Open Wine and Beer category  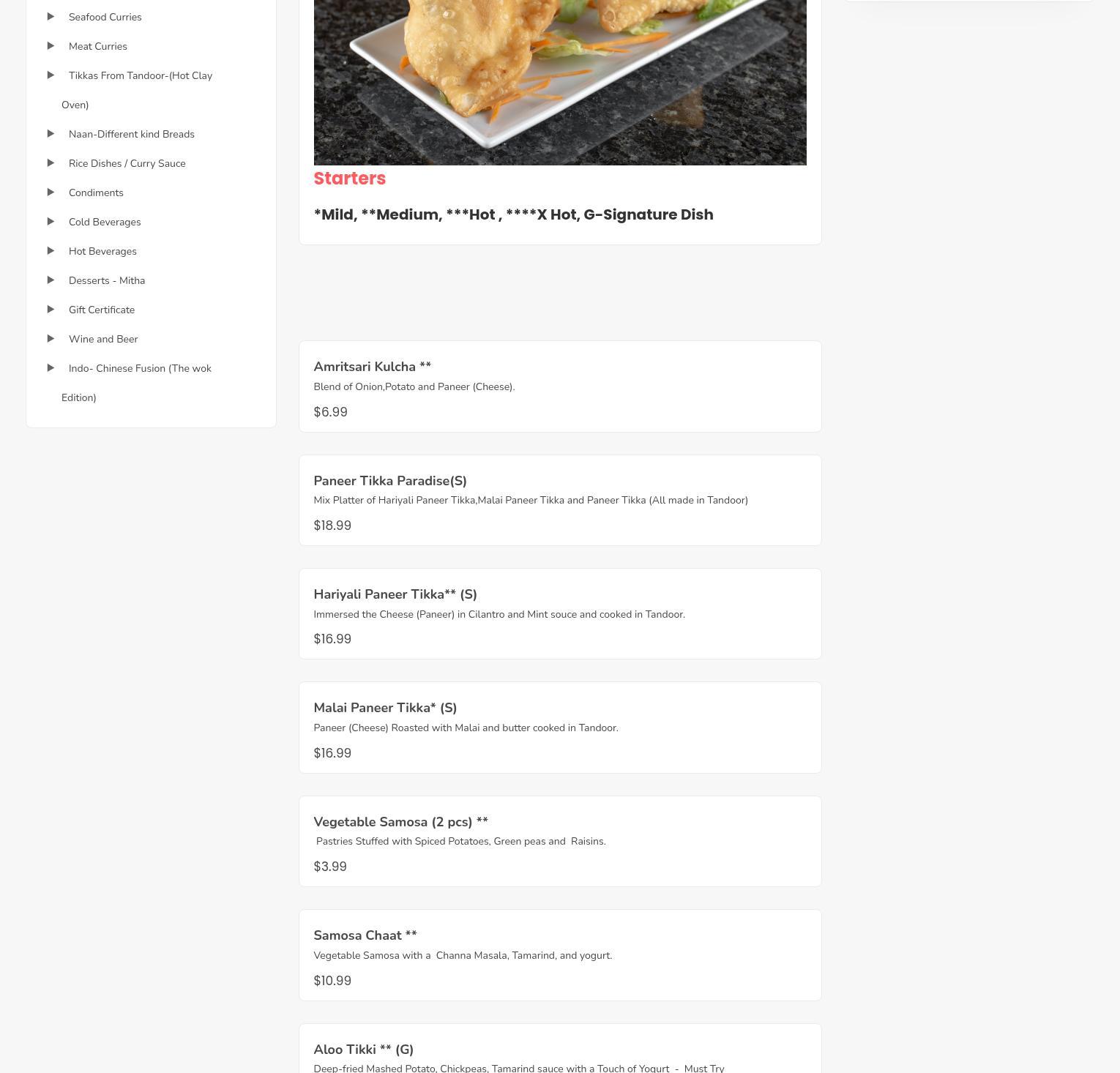[103, 339]
